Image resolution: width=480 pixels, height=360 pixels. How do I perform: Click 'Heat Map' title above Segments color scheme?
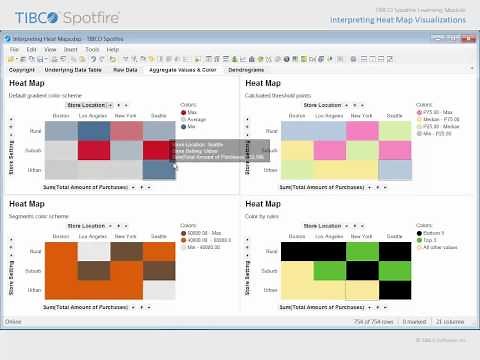click(27, 204)
